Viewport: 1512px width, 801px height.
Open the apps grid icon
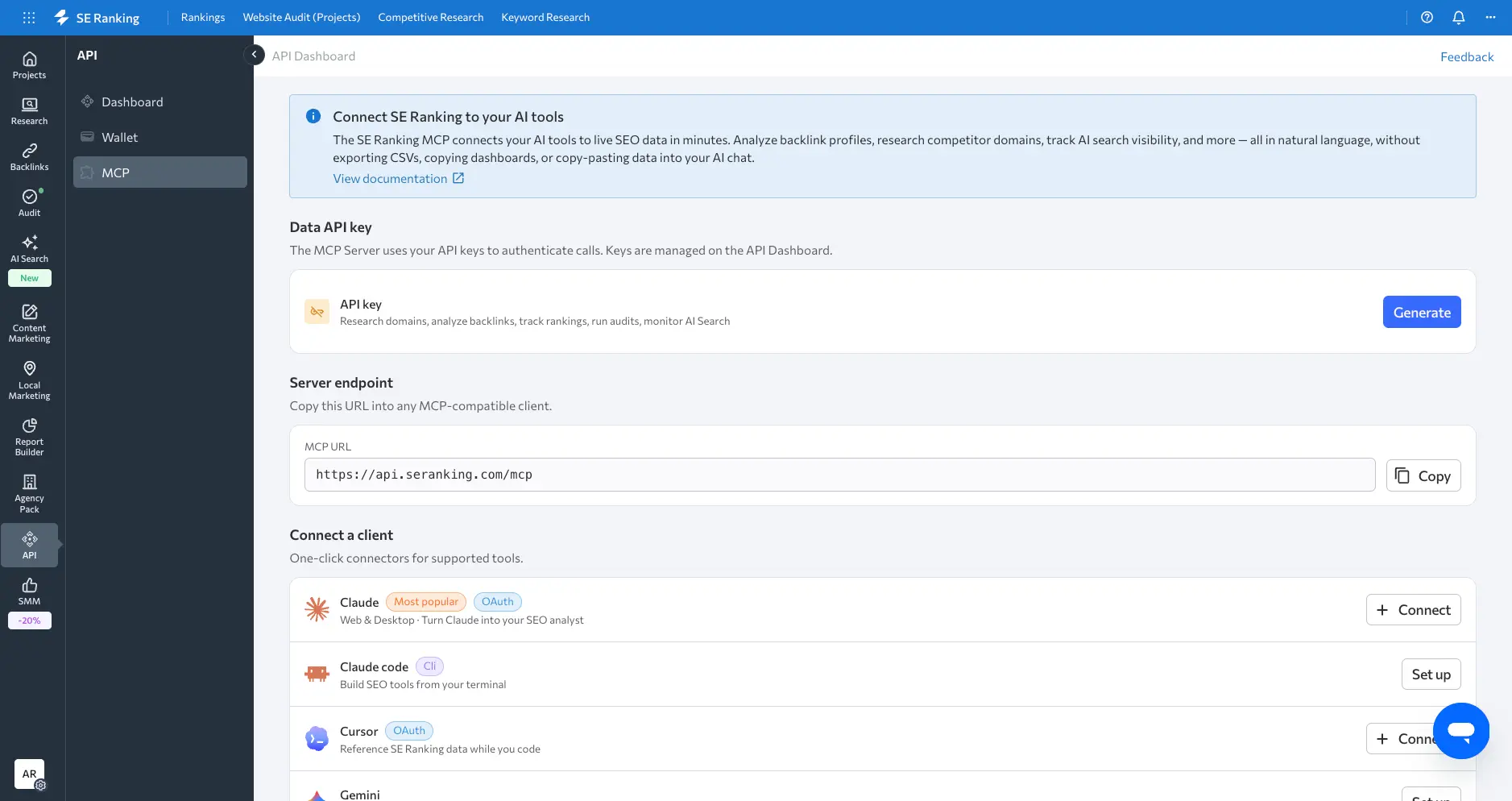29,17
